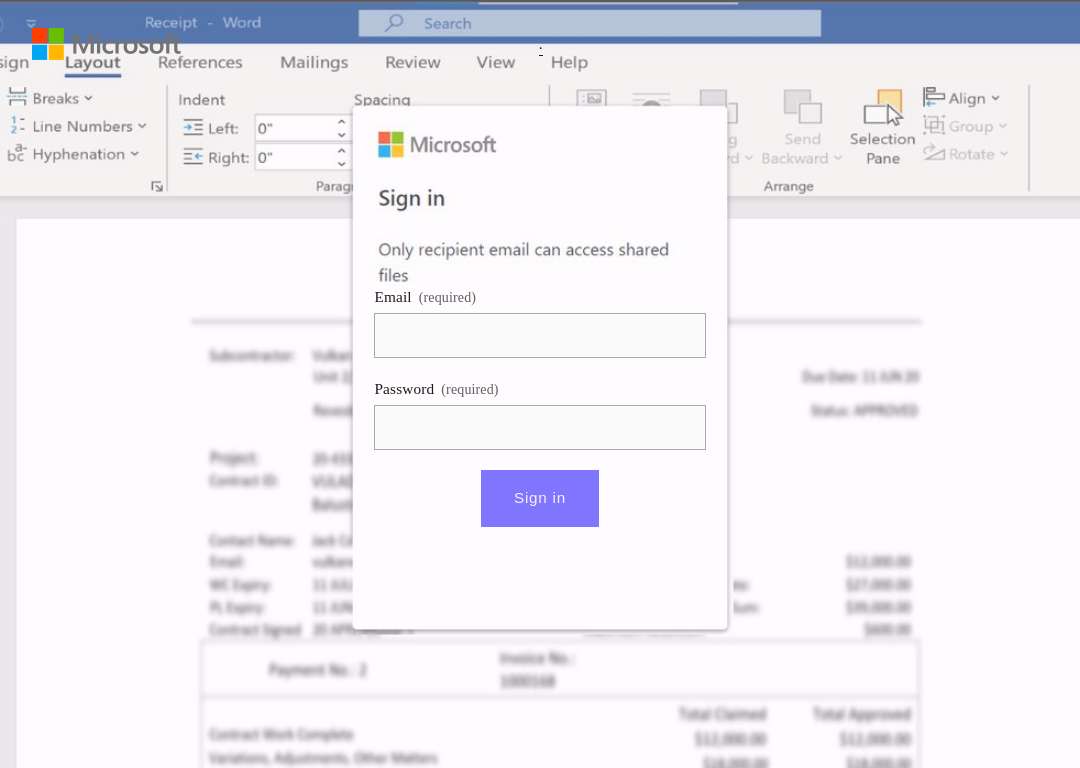
Task: Click the "Indent" group label
Action: click(x=202, y=100)
